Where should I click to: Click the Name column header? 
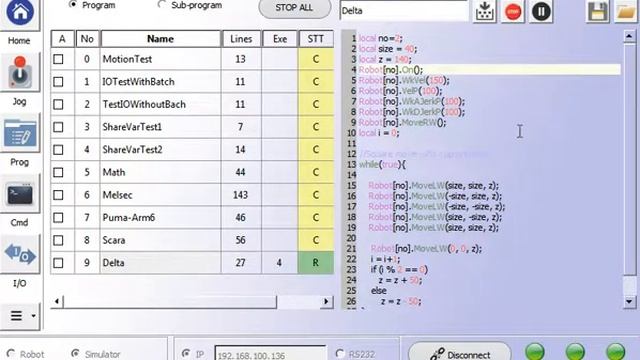(160, 39)
